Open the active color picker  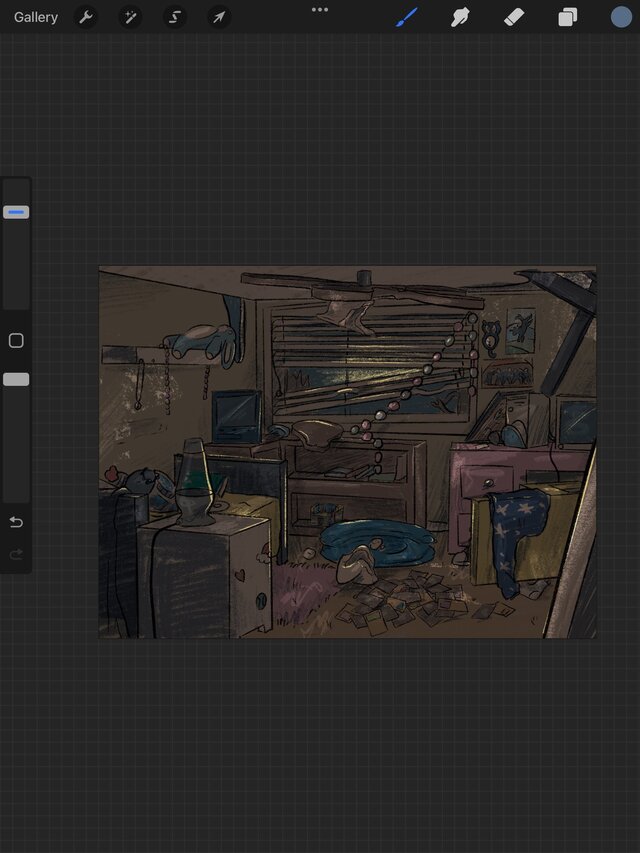(621, 17)
